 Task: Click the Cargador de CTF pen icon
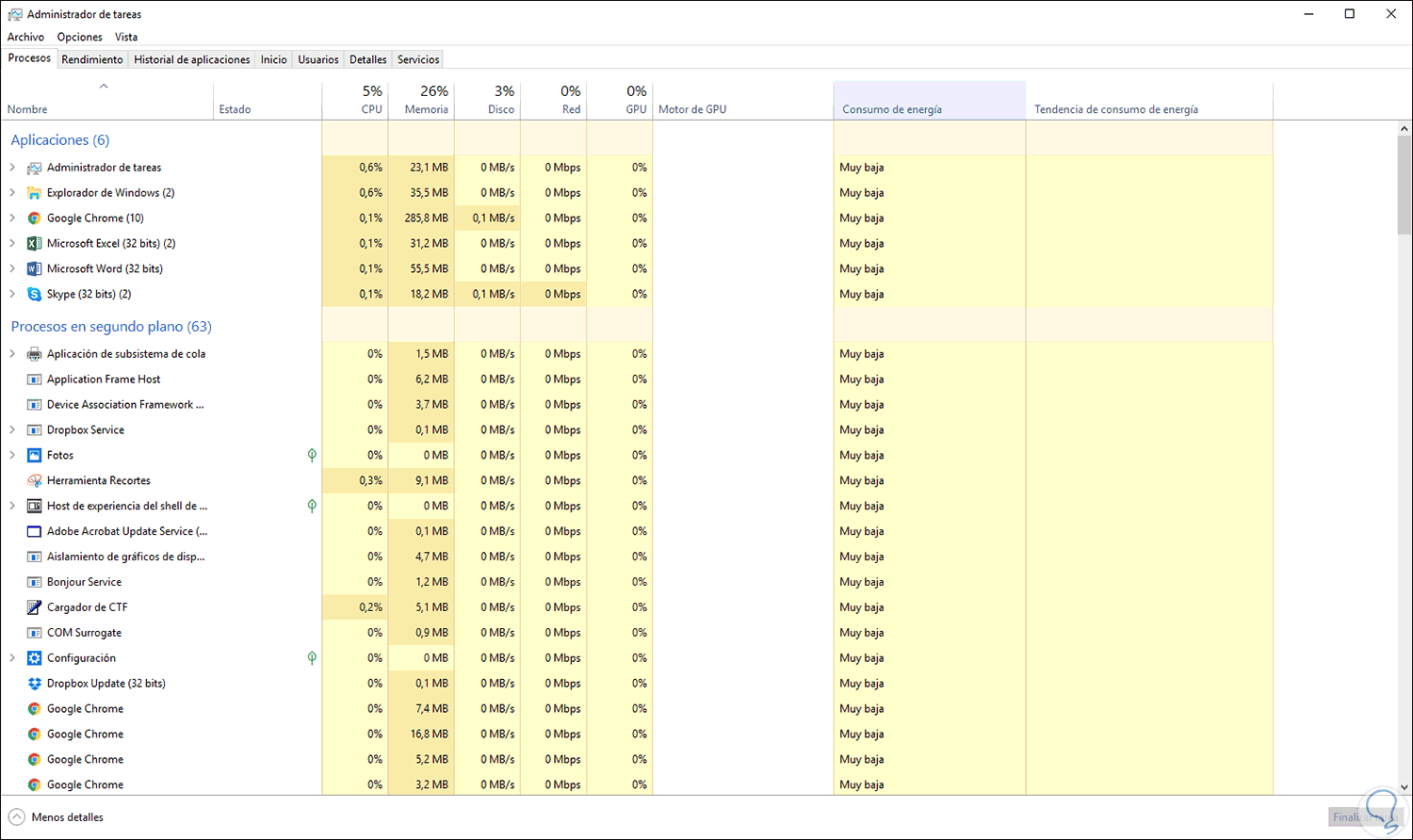(34, 608)
